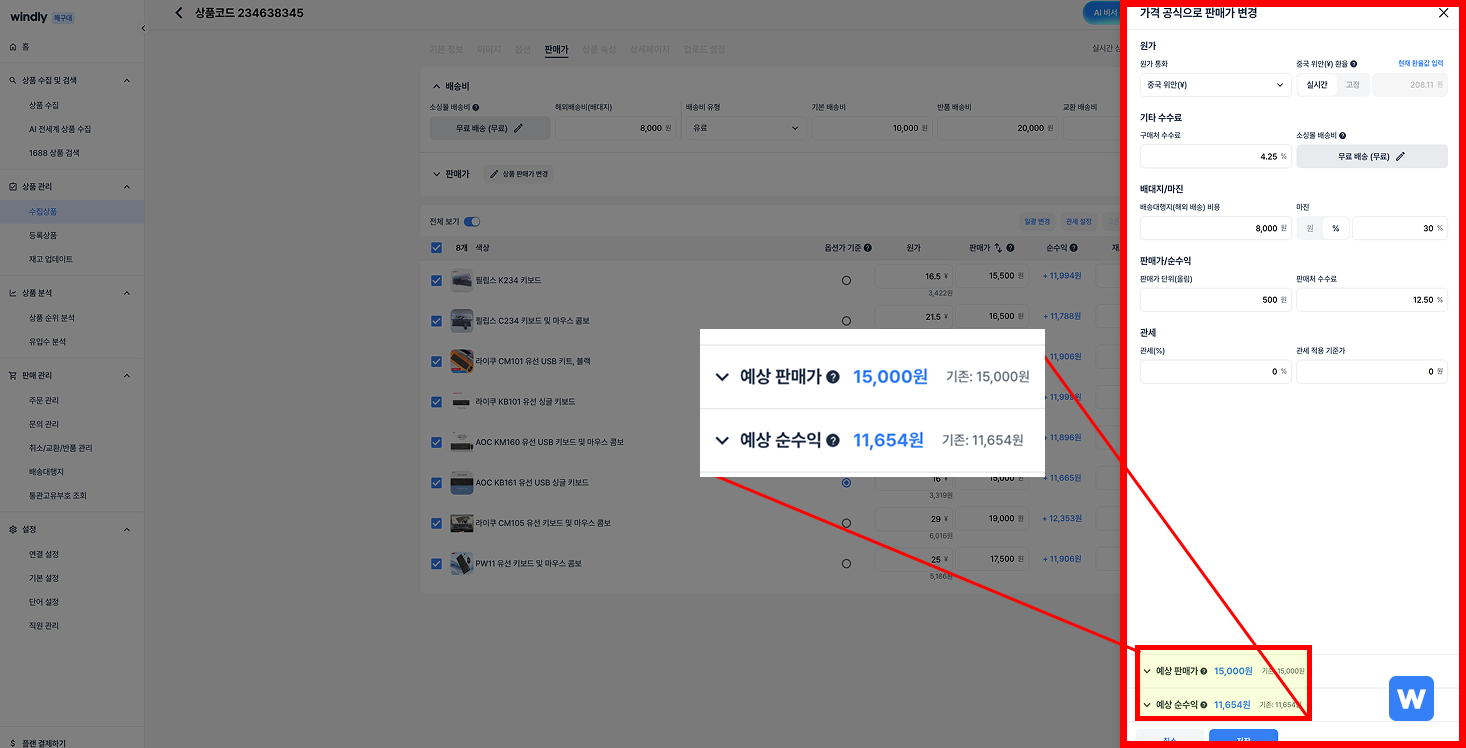
Task: Click thumbnail of 필립스 C234 키보드 및 마우스 콤보
Action: point(461,321)
